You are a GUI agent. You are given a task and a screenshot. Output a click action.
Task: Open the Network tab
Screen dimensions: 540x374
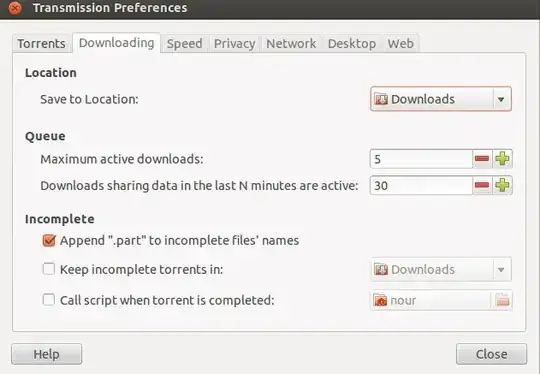click(x=291, y=44)
